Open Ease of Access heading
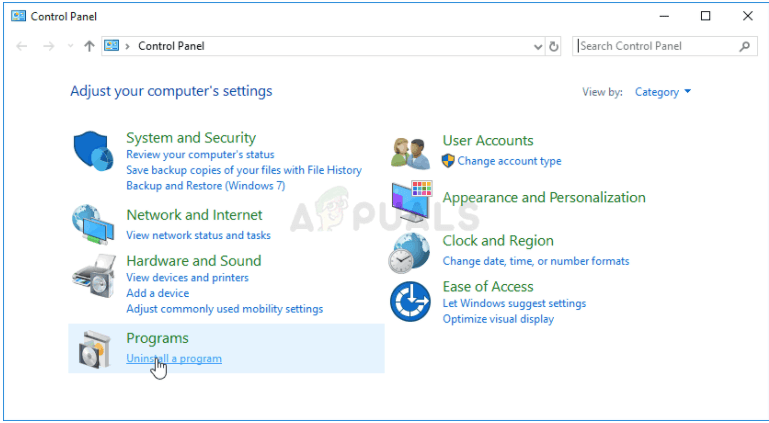This screenshot has height=423, width=769. coord(488,286)
